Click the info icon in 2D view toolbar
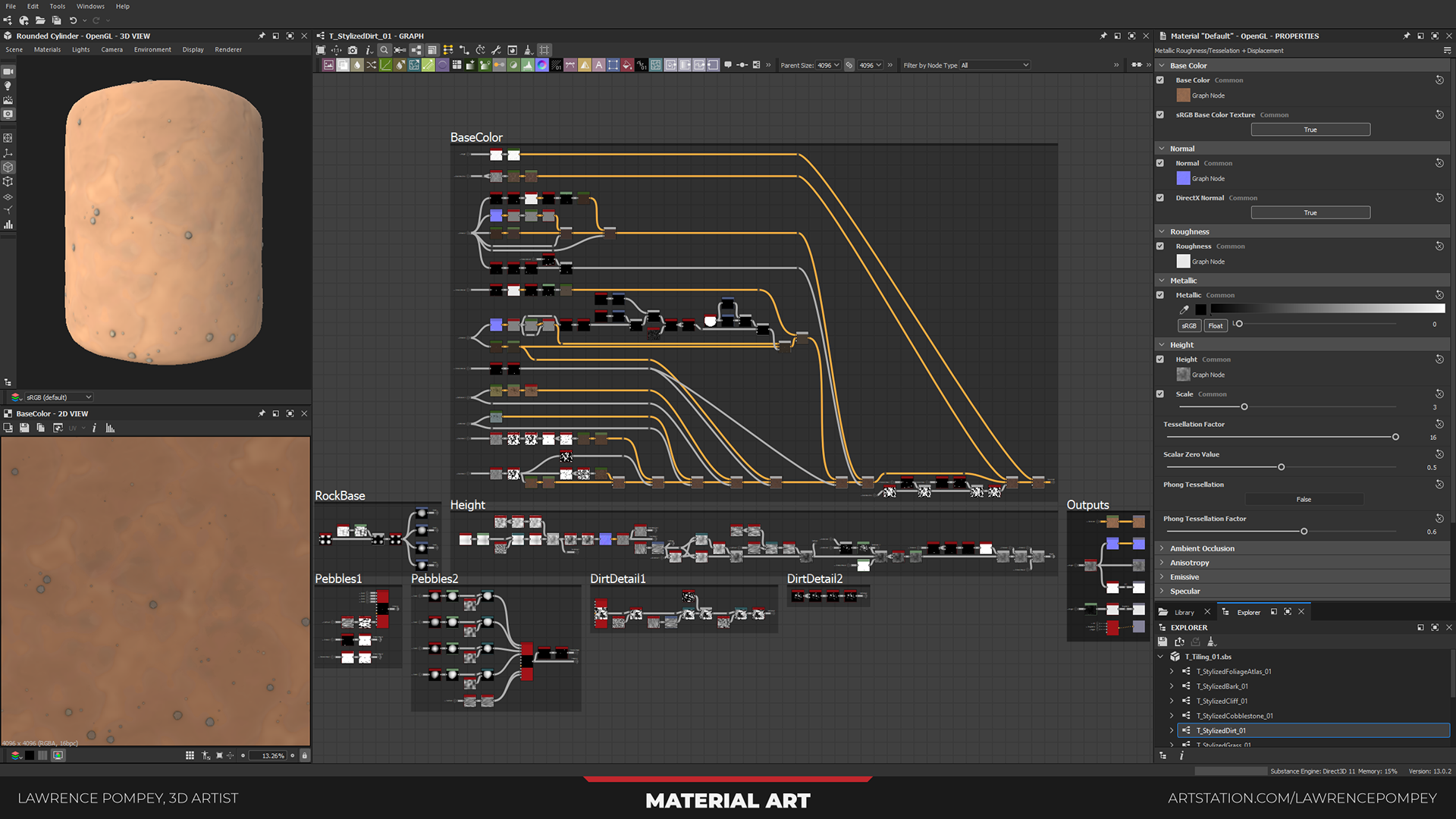Image resolution: width=1456 pixels, height=819 pixels. pyautogui.click(x=94, y=428)
